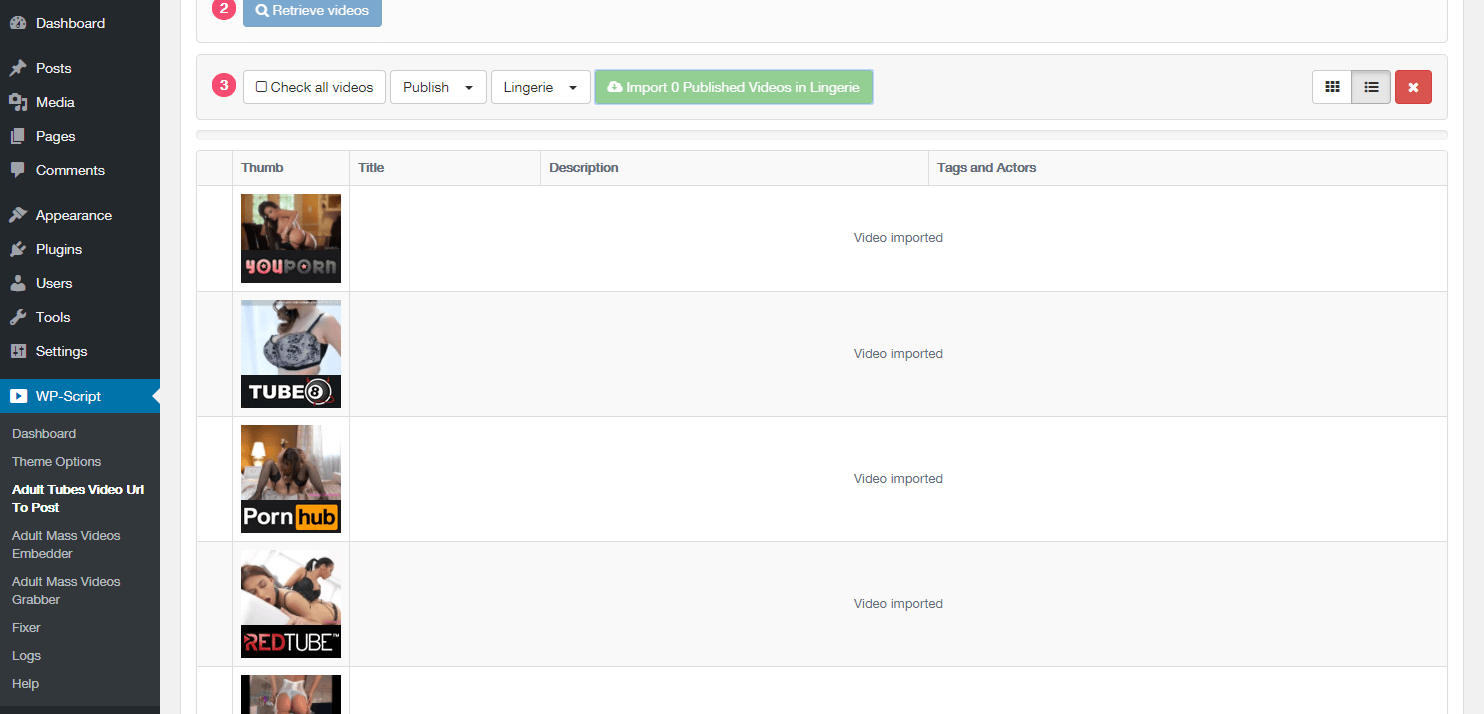Click the Retrieve videos button
The width and height of the screenshot is (1484, 714).
pyautogui.click(x=312, y=11)
